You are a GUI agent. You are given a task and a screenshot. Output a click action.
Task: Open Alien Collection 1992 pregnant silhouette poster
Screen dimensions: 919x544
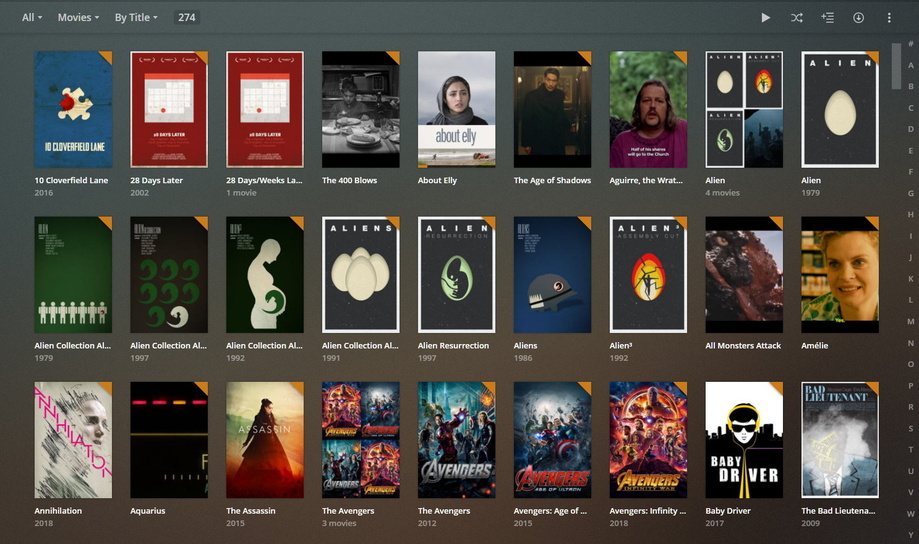(x=265, y=275)
